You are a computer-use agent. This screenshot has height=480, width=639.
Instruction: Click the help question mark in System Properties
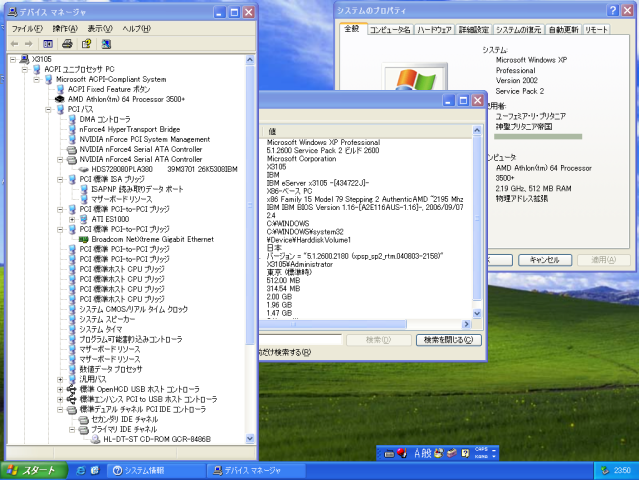click(x=613, y=10)
